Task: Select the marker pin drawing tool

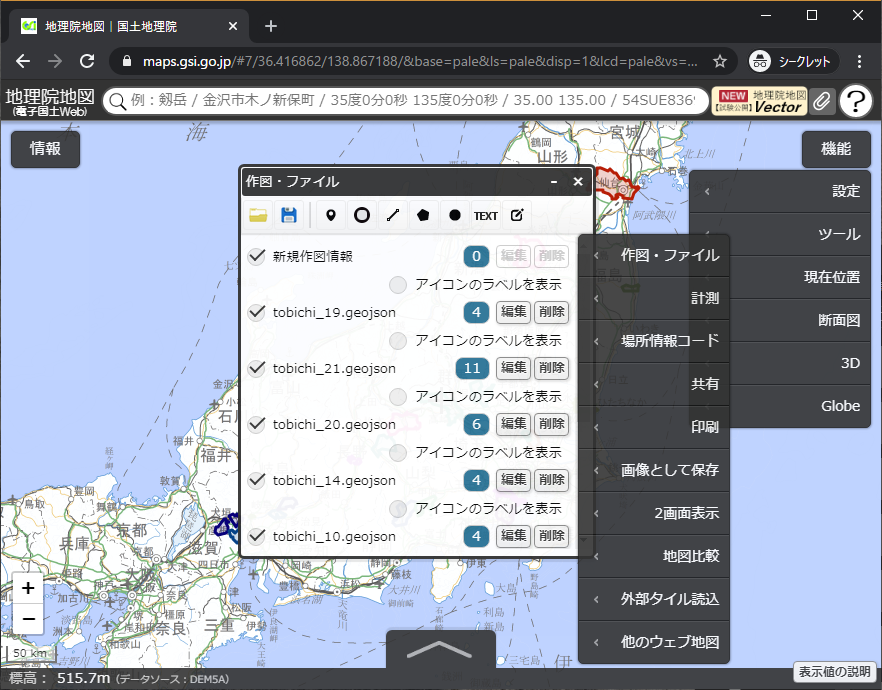Action: (331, 215)
